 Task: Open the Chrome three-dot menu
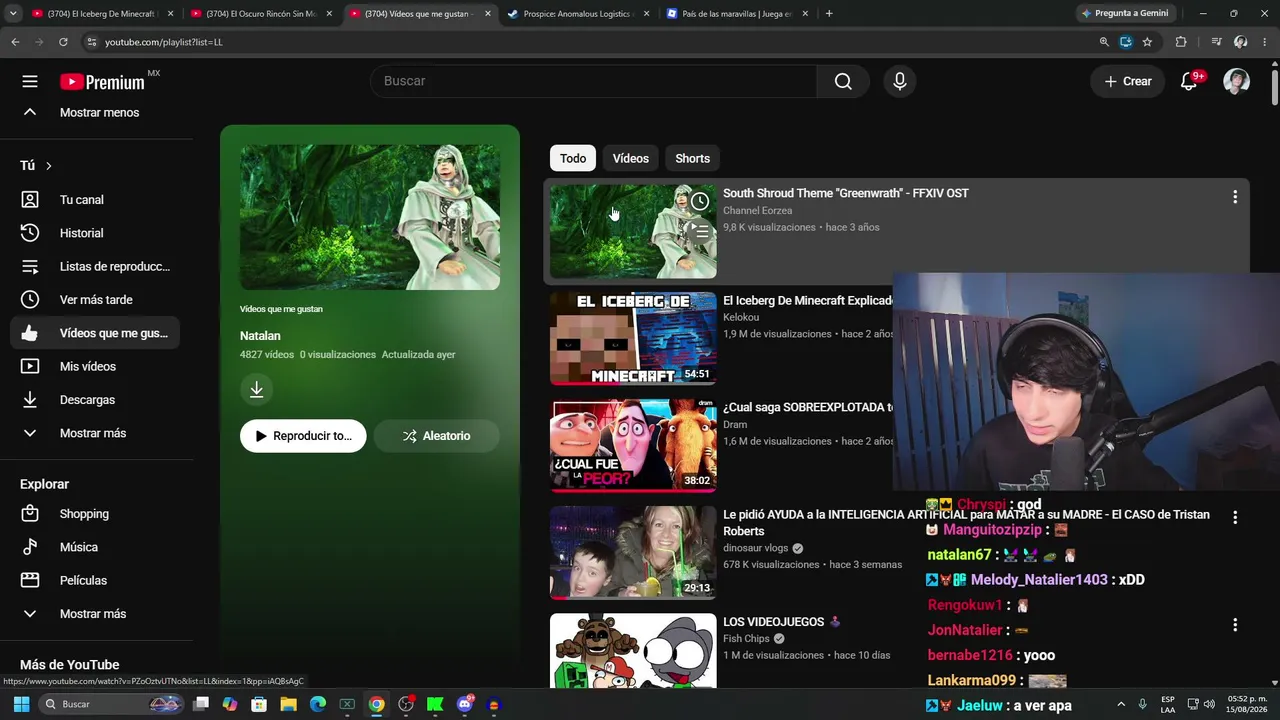(x=1265, y=42)
